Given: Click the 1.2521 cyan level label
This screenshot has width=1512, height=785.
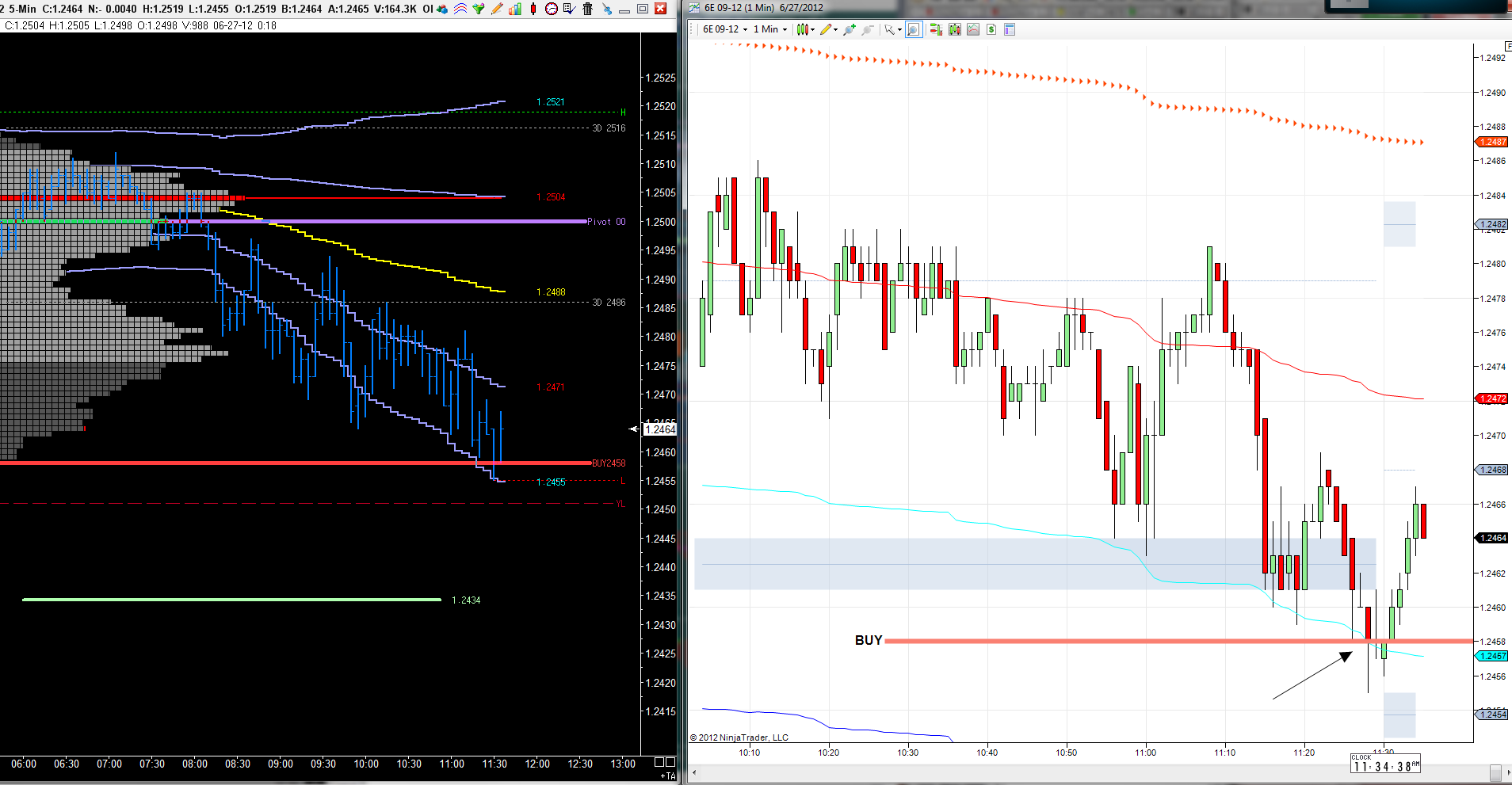Looking at the screenshot, I should click(x=551, y=102).
